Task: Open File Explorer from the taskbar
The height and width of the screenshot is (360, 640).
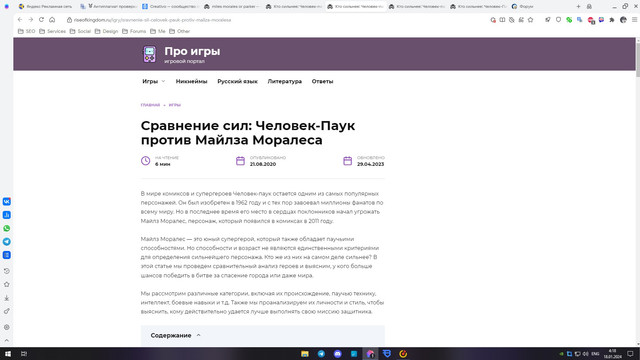Action: 305,354
